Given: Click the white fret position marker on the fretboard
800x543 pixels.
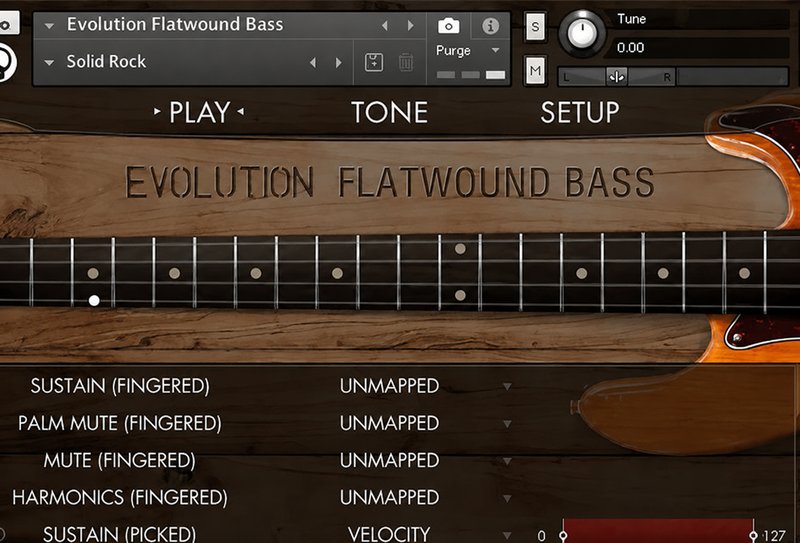Looking at the screenshot, I should [94, 301].
